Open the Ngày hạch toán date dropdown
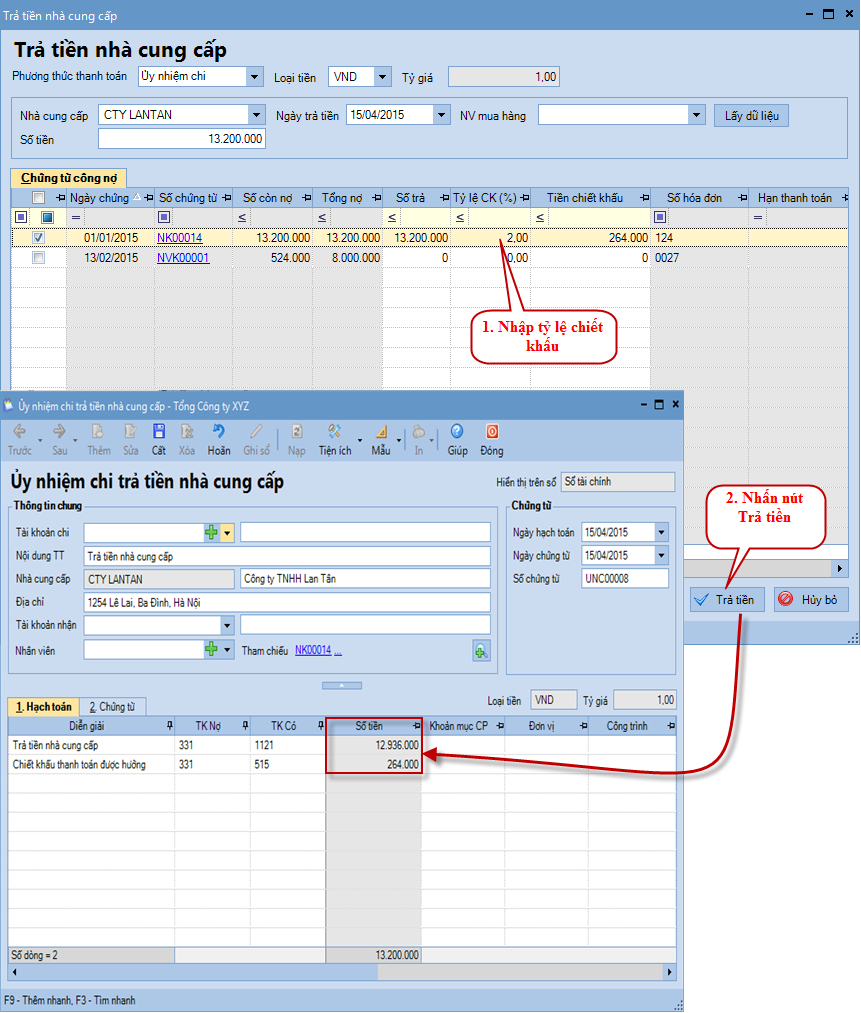Viewport: 861px width, 1013px height. point(661,533)
